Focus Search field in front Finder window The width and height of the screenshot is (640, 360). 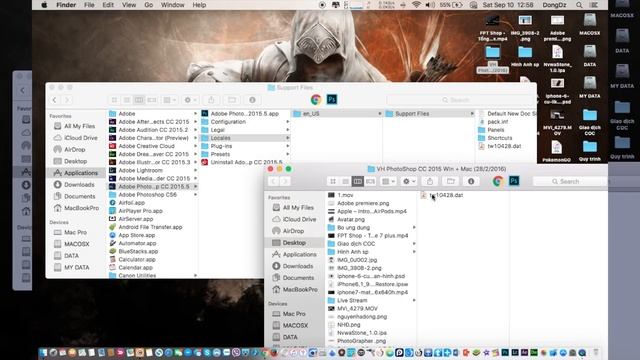(x=570, y=181)
